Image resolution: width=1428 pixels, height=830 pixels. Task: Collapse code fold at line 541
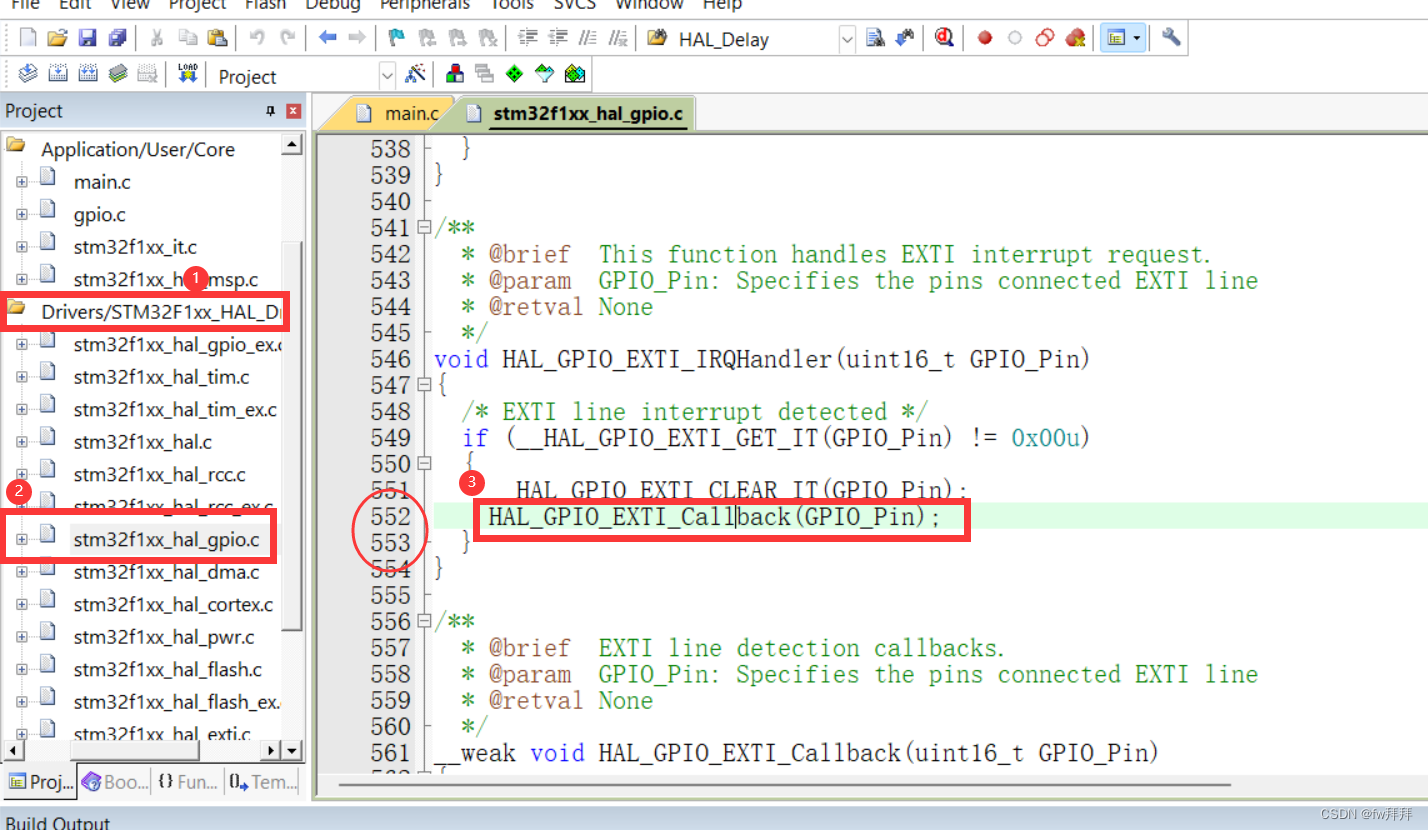424,228
